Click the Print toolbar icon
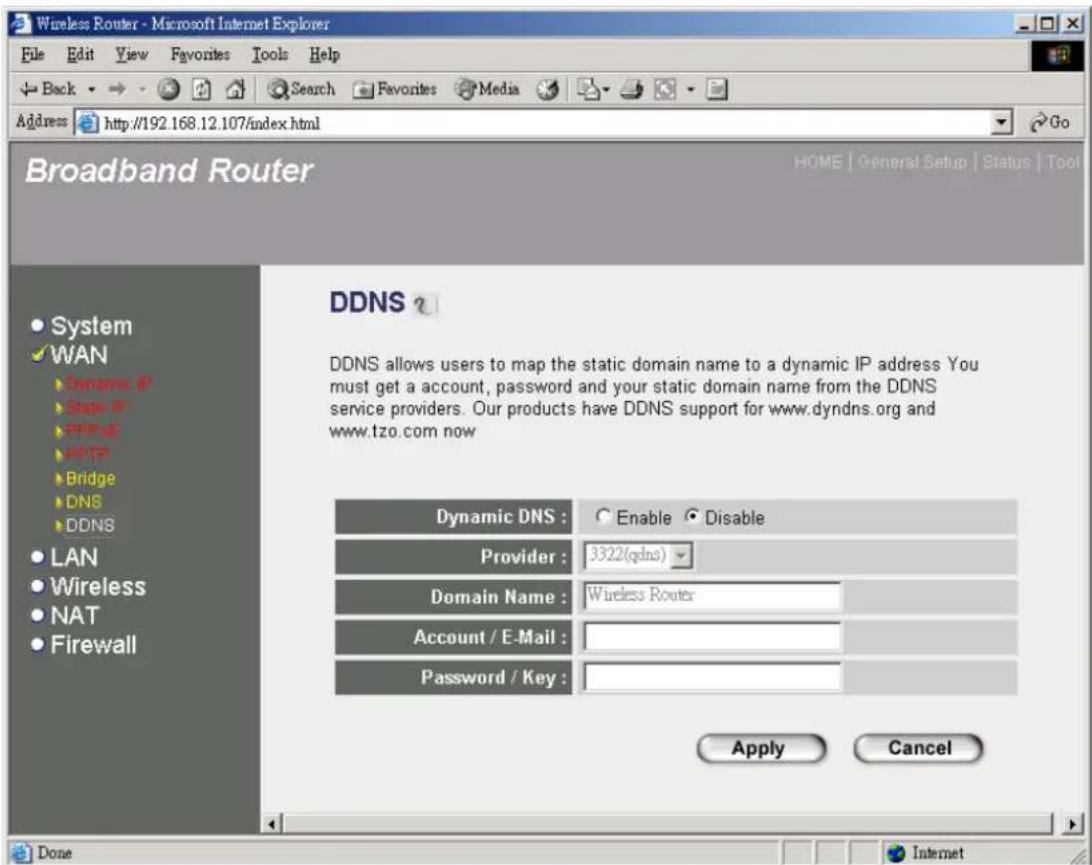Screen dimensions: 1092x865 click(631, 89)
